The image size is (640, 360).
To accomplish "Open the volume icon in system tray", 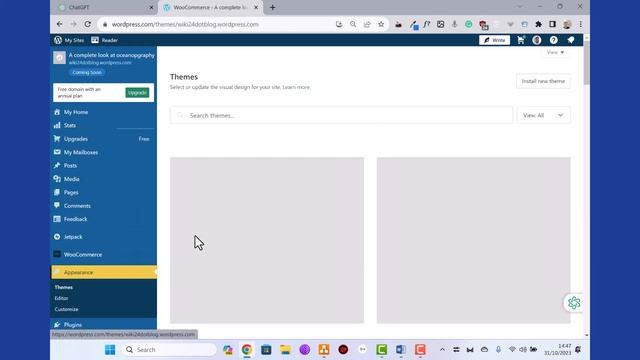I will coord(523,350).
